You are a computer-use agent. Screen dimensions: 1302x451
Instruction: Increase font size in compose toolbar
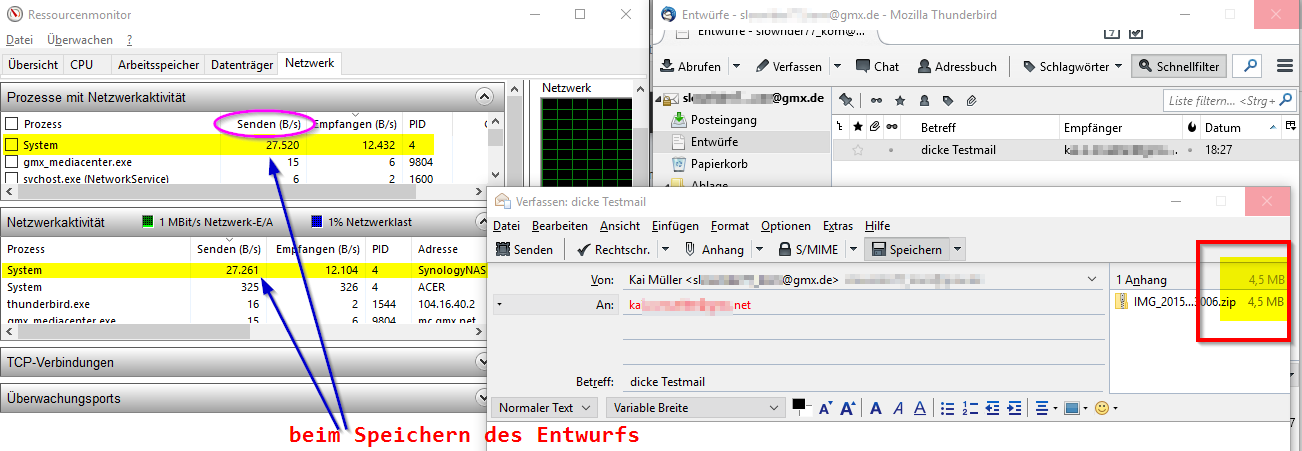click(849, 408)
